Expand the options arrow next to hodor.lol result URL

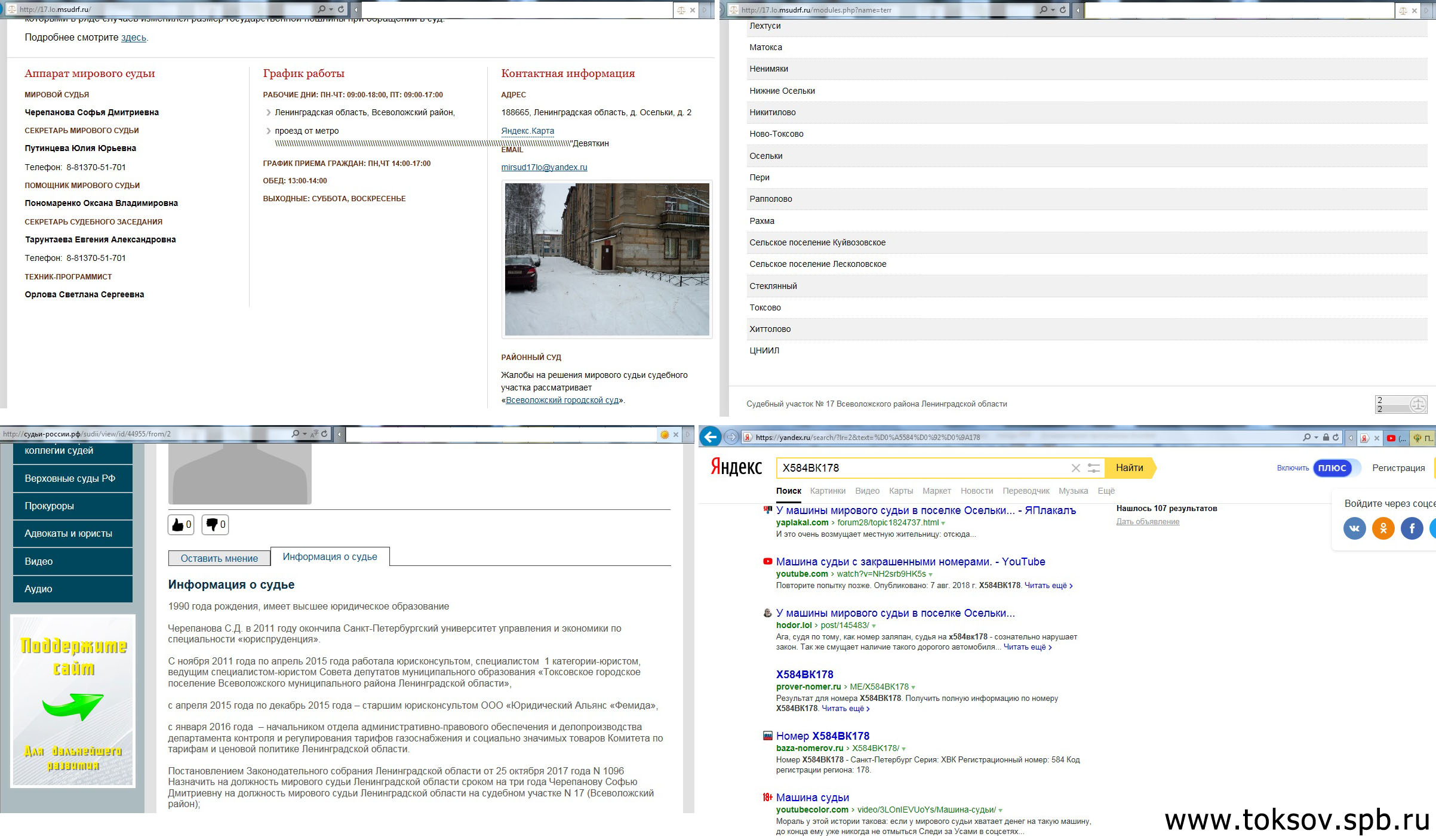point(874,626)
